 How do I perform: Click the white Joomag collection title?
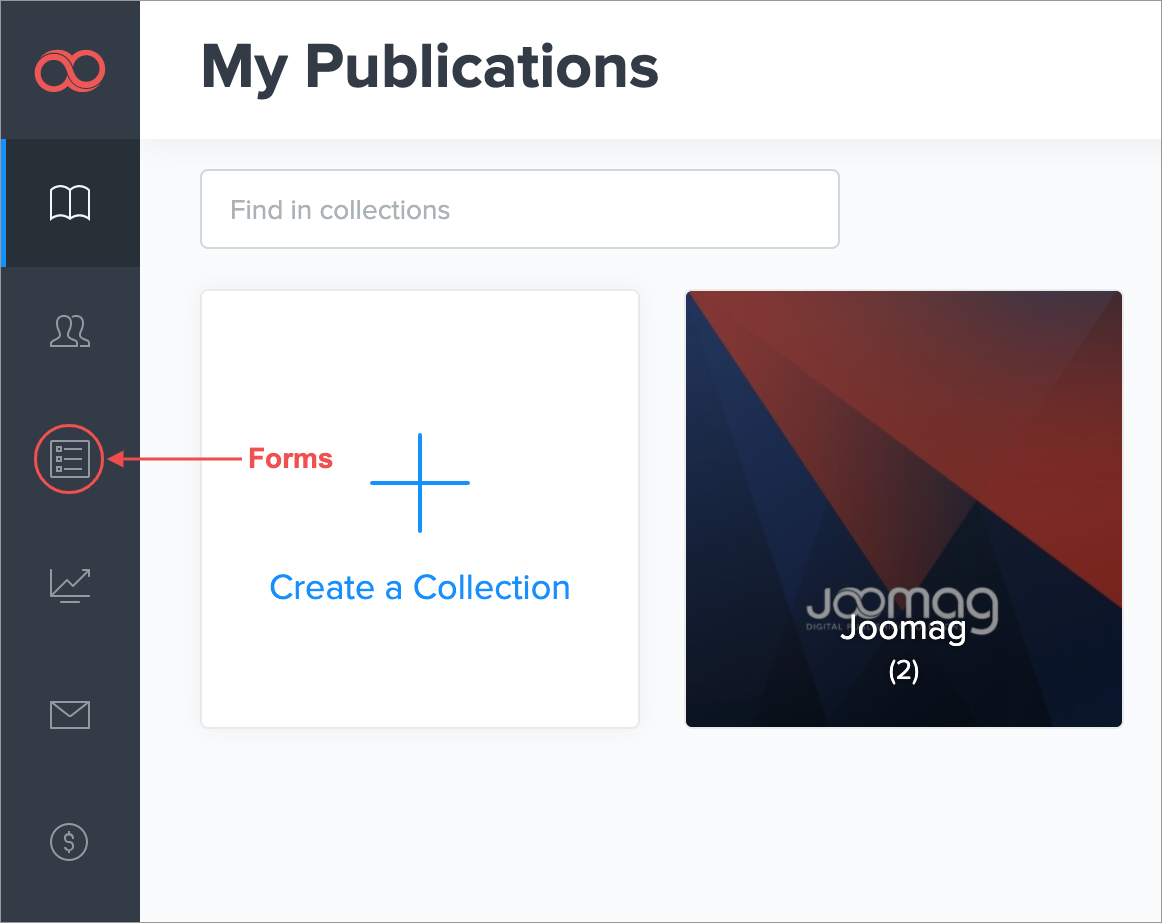[903, 629]
